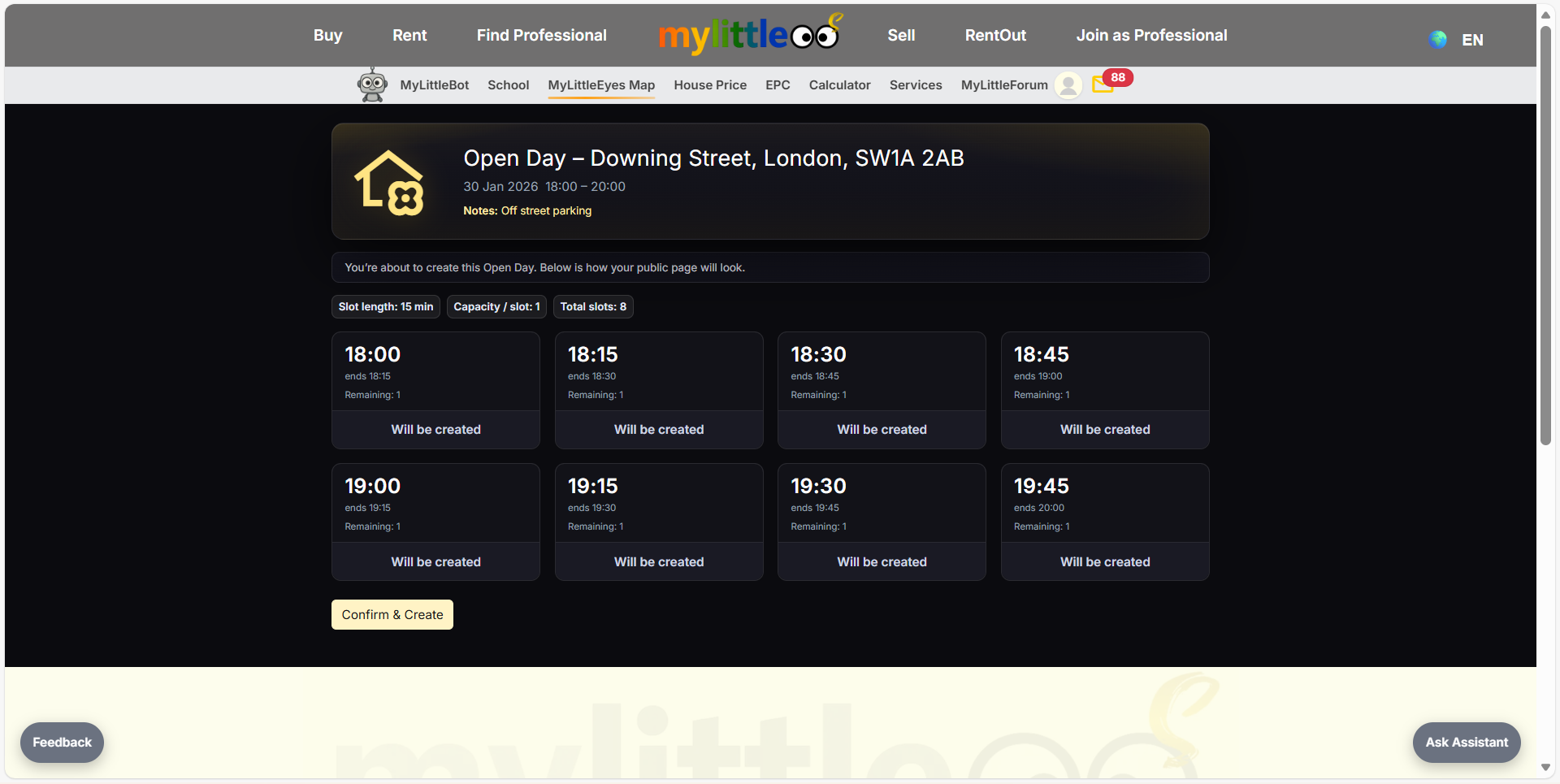Click the MyLittleBot robot icon
Viewport: 1560px width, 784px height.
[372, 85]
